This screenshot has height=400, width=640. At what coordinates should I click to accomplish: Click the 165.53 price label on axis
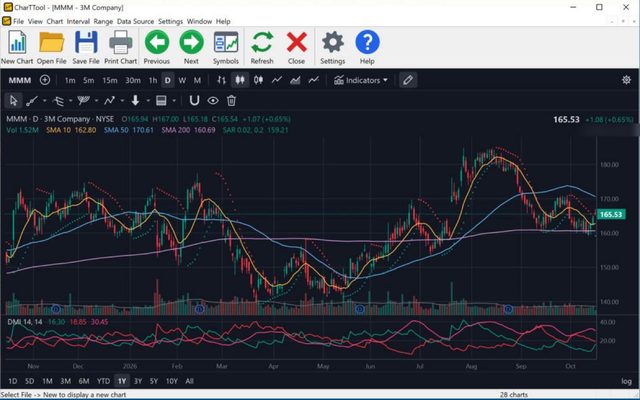point(611,215)
